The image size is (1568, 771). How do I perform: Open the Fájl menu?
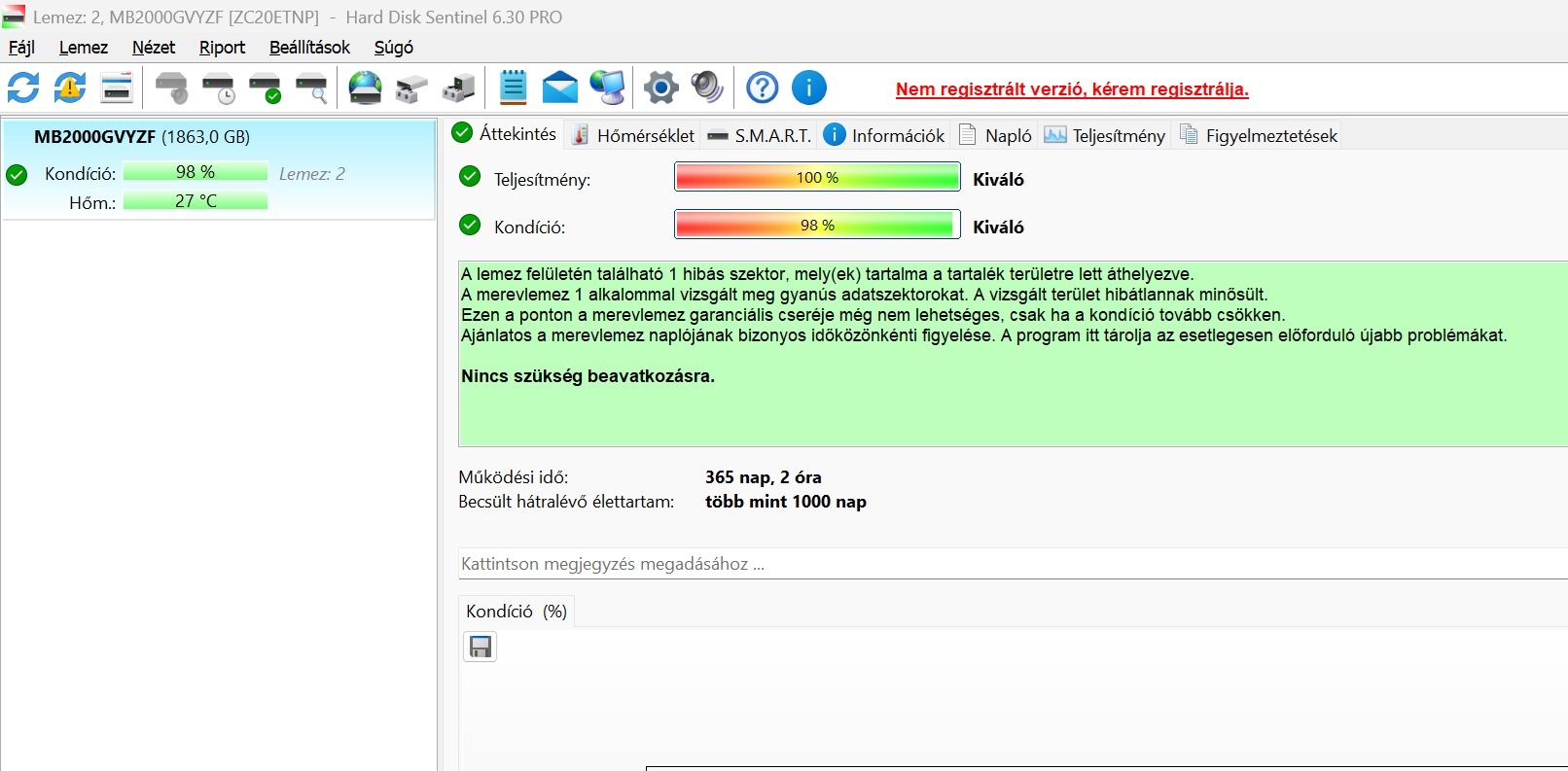(21, 48)
